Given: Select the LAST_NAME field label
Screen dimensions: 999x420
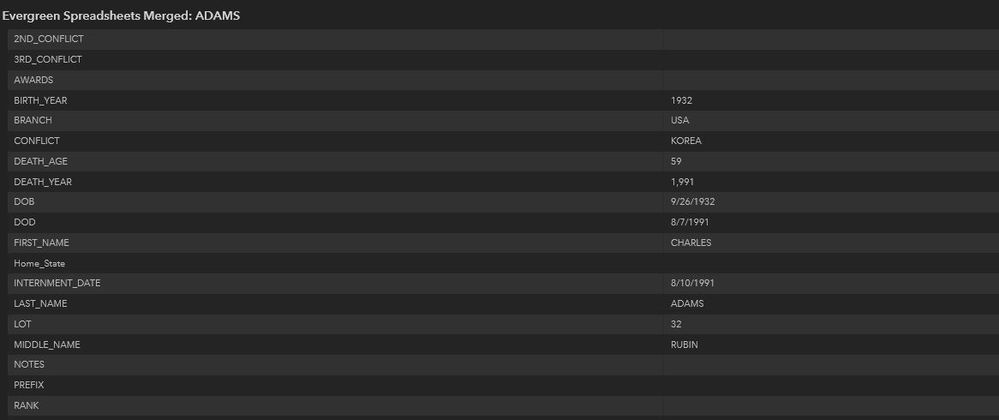Looking at the screenshot, I should [41, 303].
